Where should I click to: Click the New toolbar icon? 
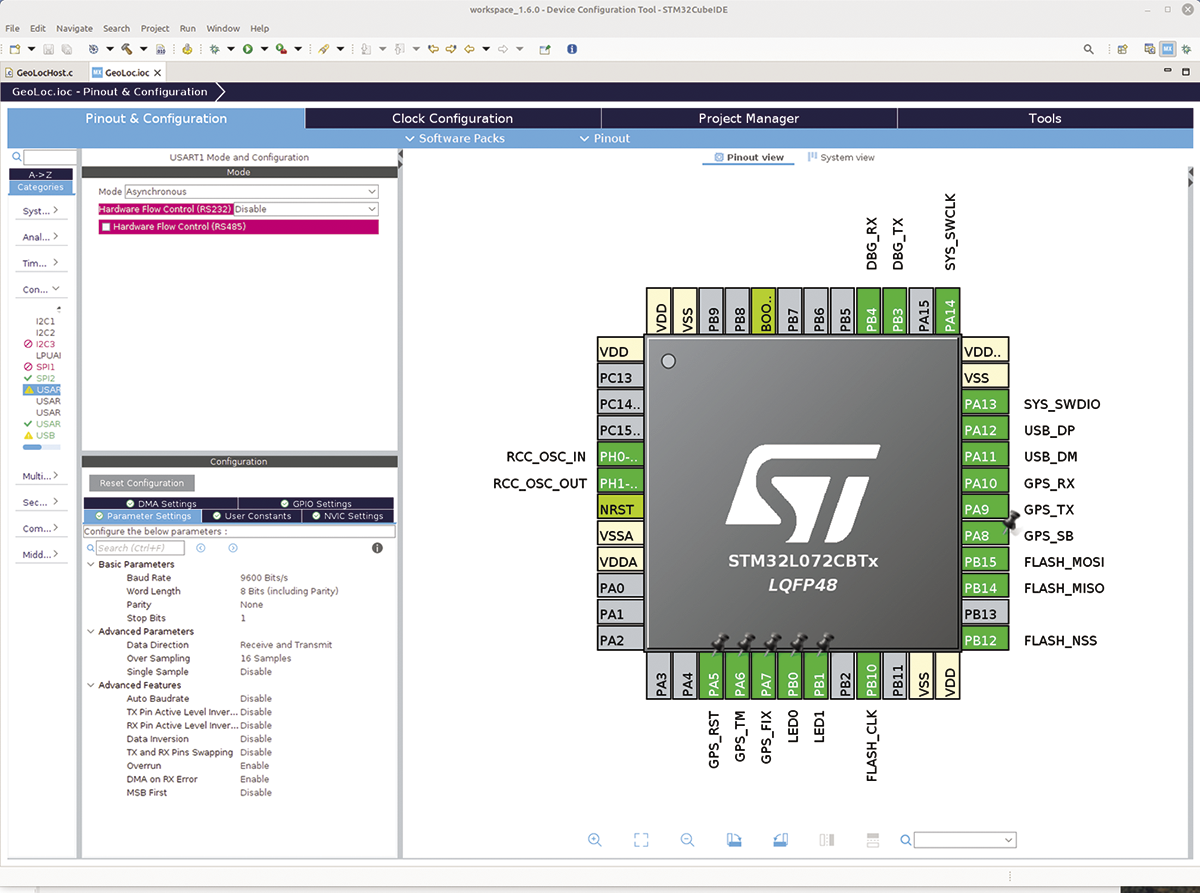click(x=15, y=48)
